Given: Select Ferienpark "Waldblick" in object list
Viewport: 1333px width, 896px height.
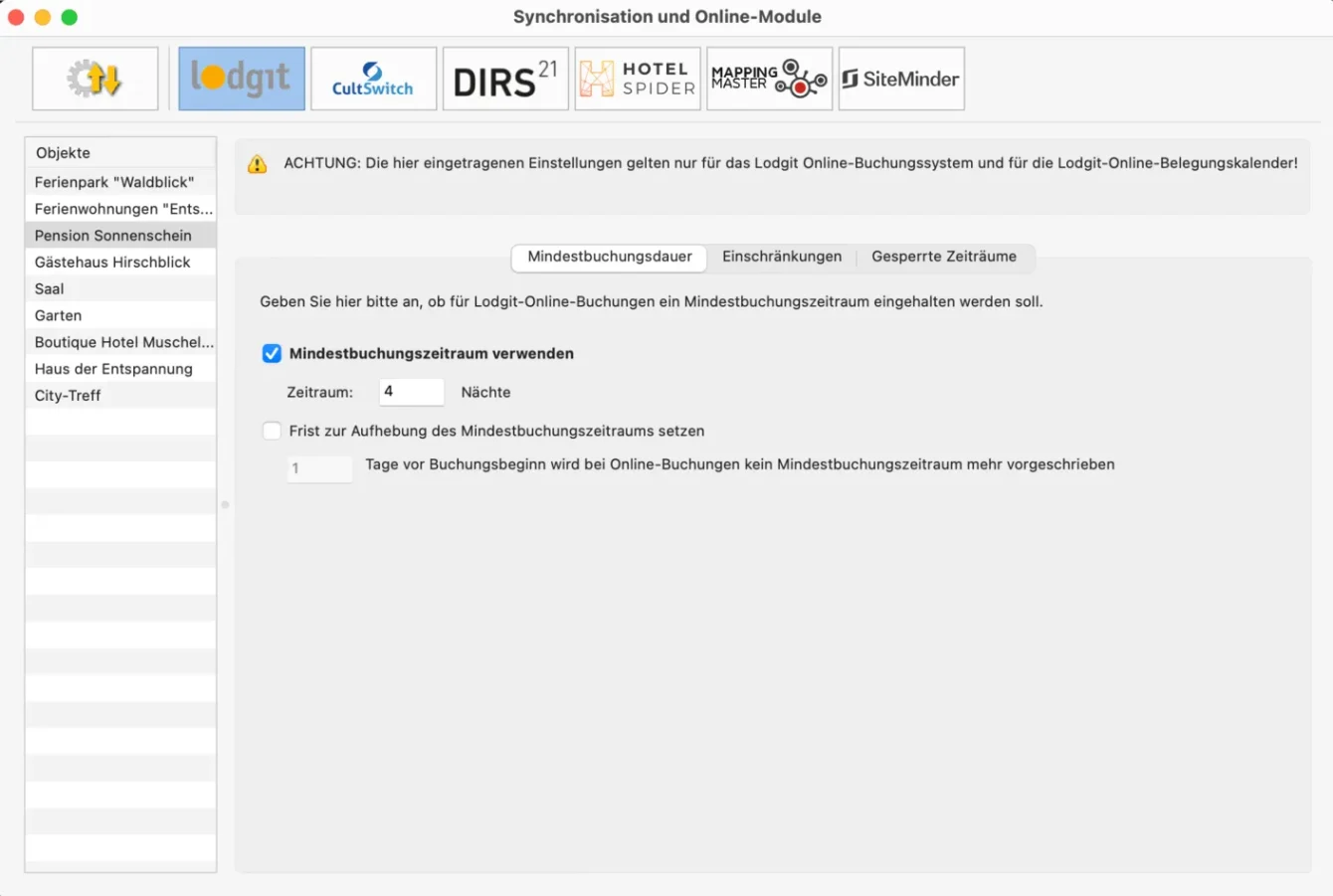Looking at the screenshot, I should (x=120, y=182).
